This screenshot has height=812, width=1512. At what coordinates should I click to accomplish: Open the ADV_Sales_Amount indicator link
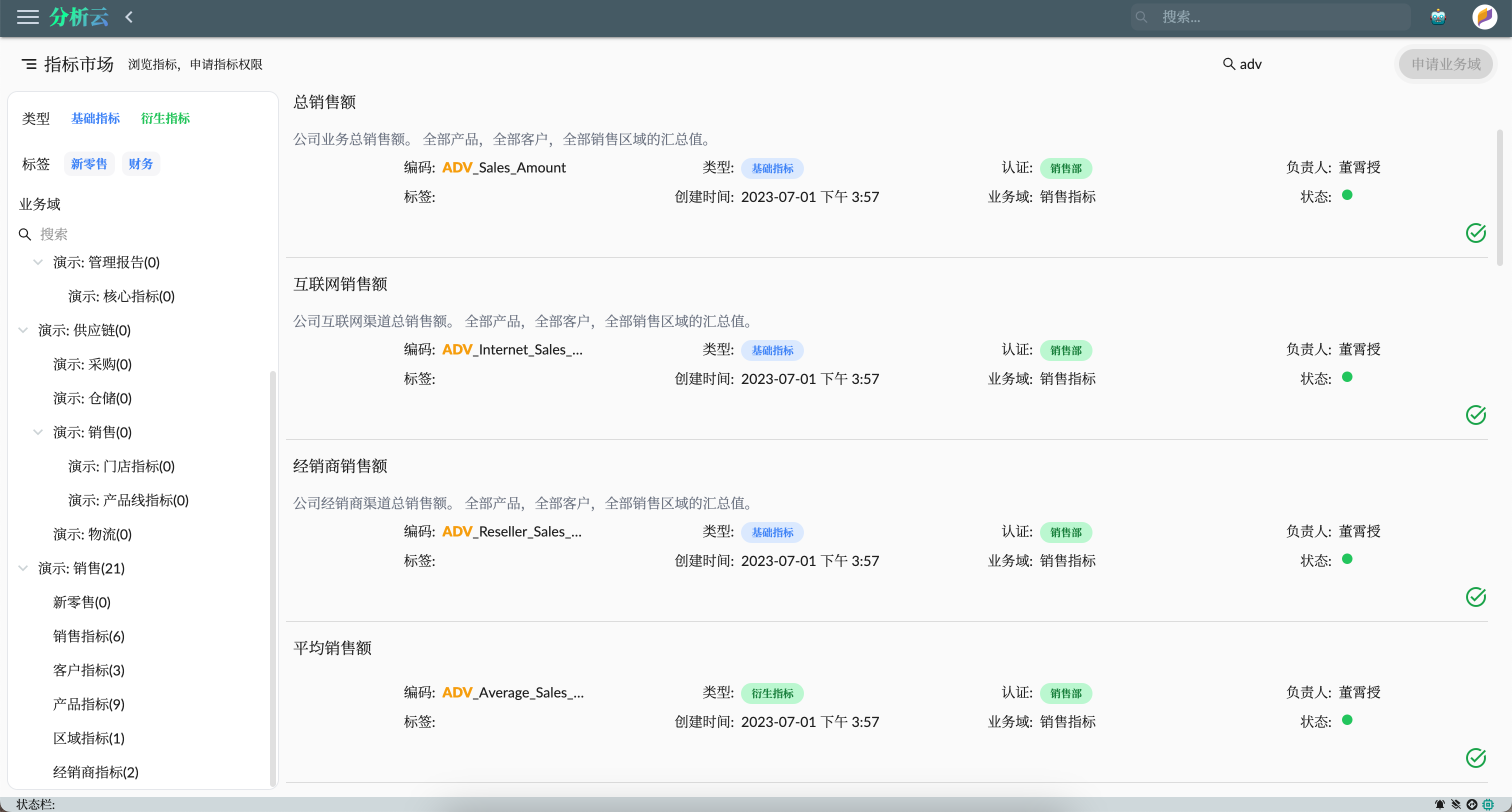click(x=503, y=167)
